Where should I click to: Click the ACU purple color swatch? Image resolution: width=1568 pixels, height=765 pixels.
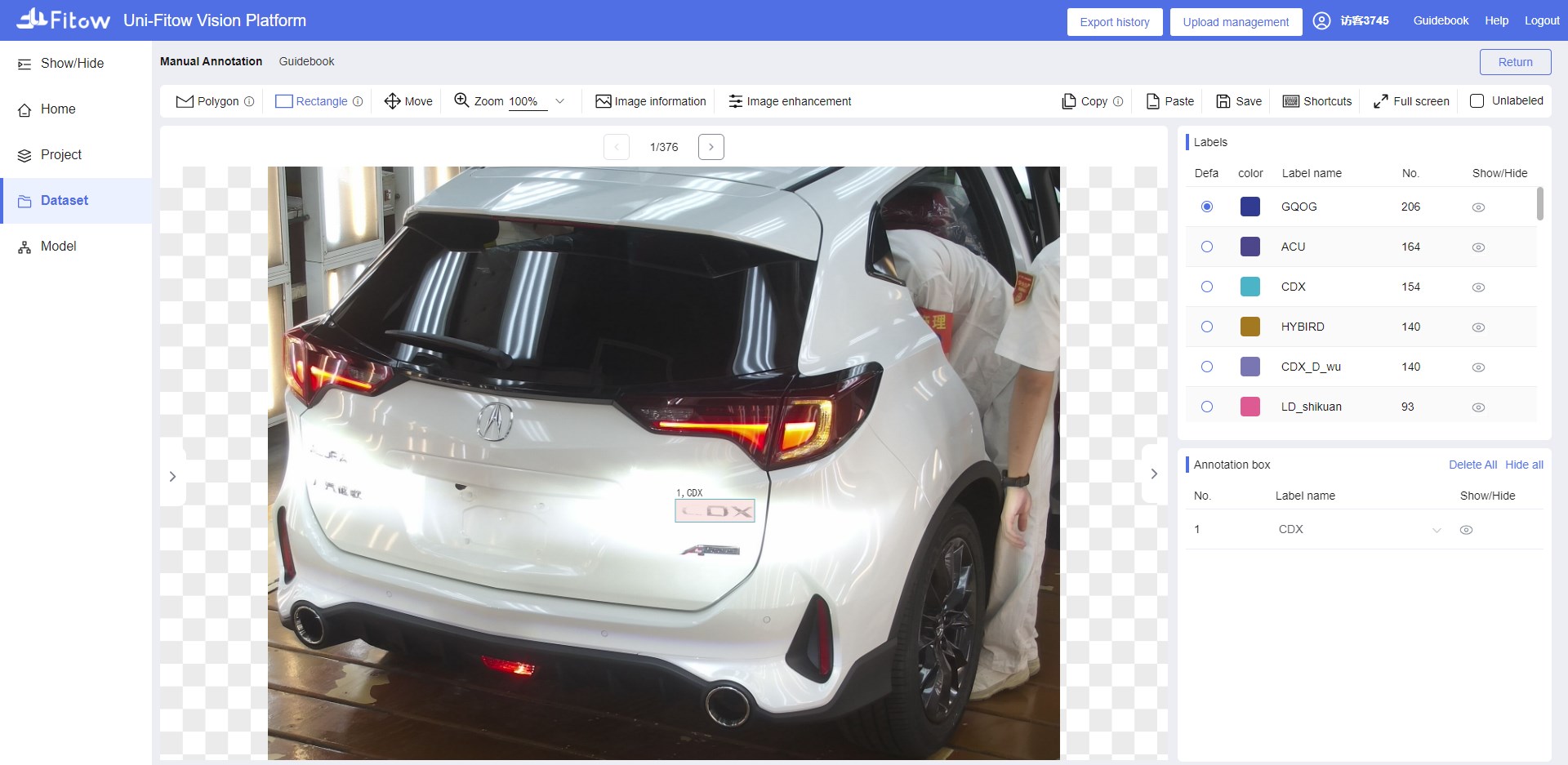tap(1249, 247)
